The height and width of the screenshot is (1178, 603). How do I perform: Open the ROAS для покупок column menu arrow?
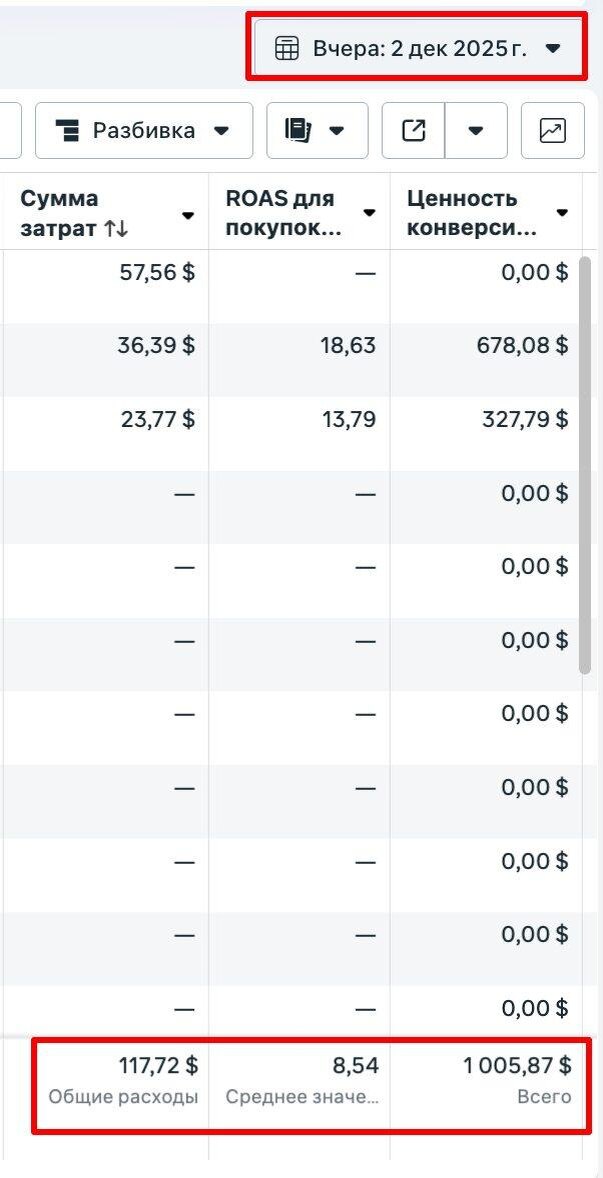[369, 213]
